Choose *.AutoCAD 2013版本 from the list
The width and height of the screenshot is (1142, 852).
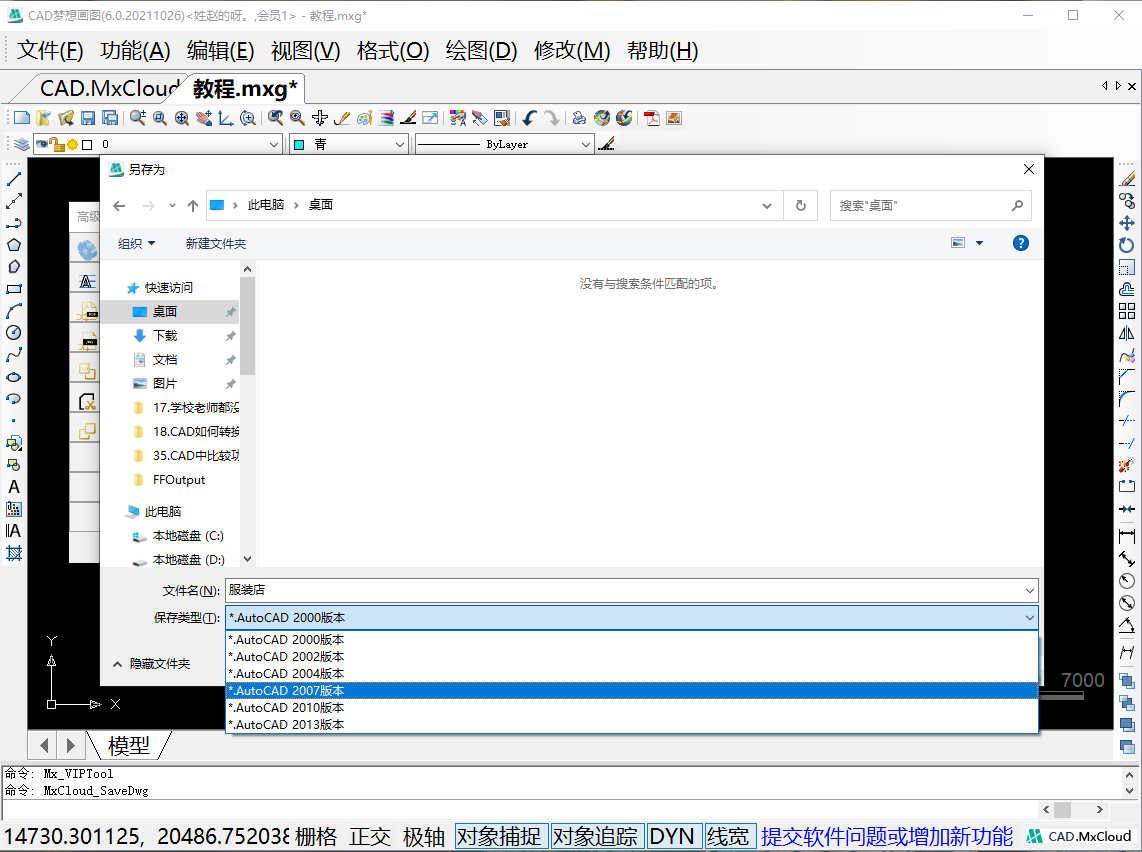(632, 725)
